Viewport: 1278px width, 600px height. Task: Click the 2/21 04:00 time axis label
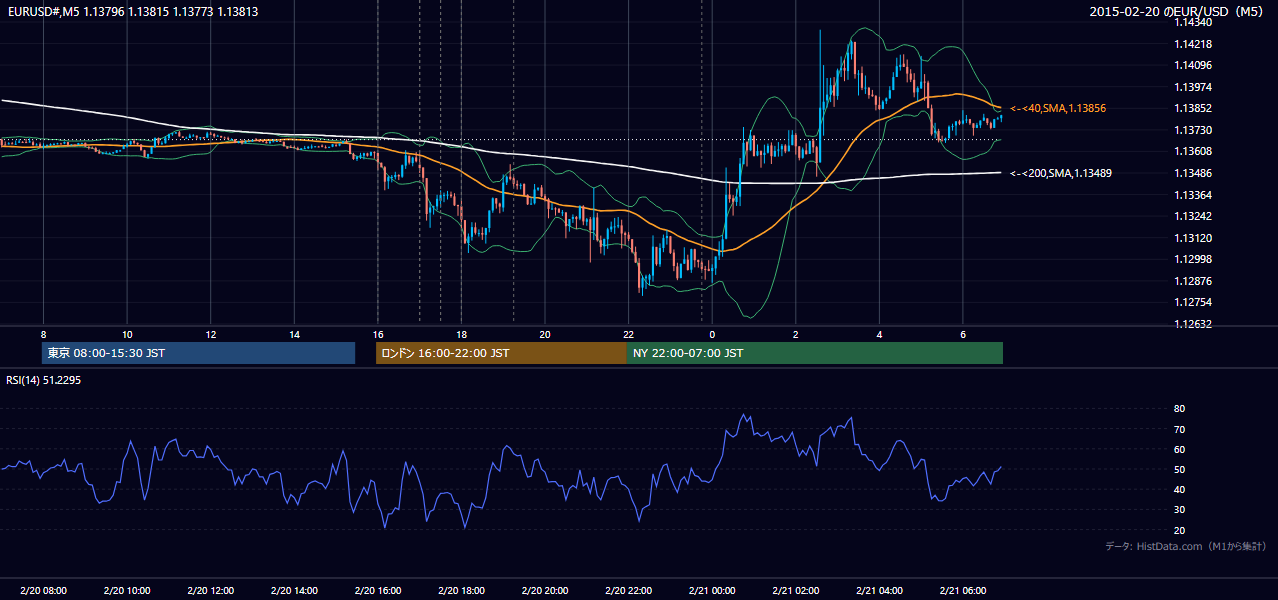tap(879, 591)
